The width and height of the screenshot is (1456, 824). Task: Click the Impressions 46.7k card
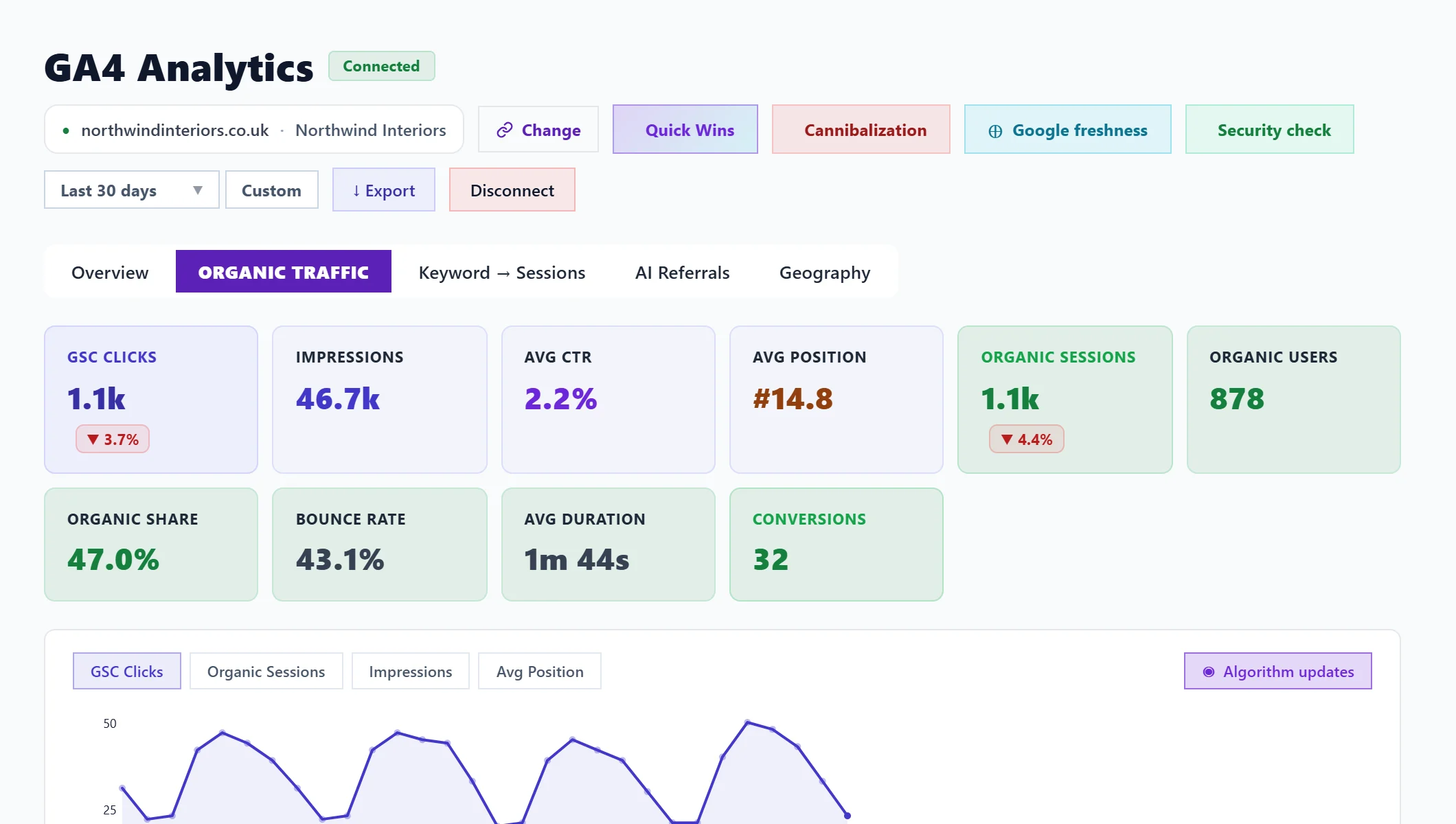[380, 400]
